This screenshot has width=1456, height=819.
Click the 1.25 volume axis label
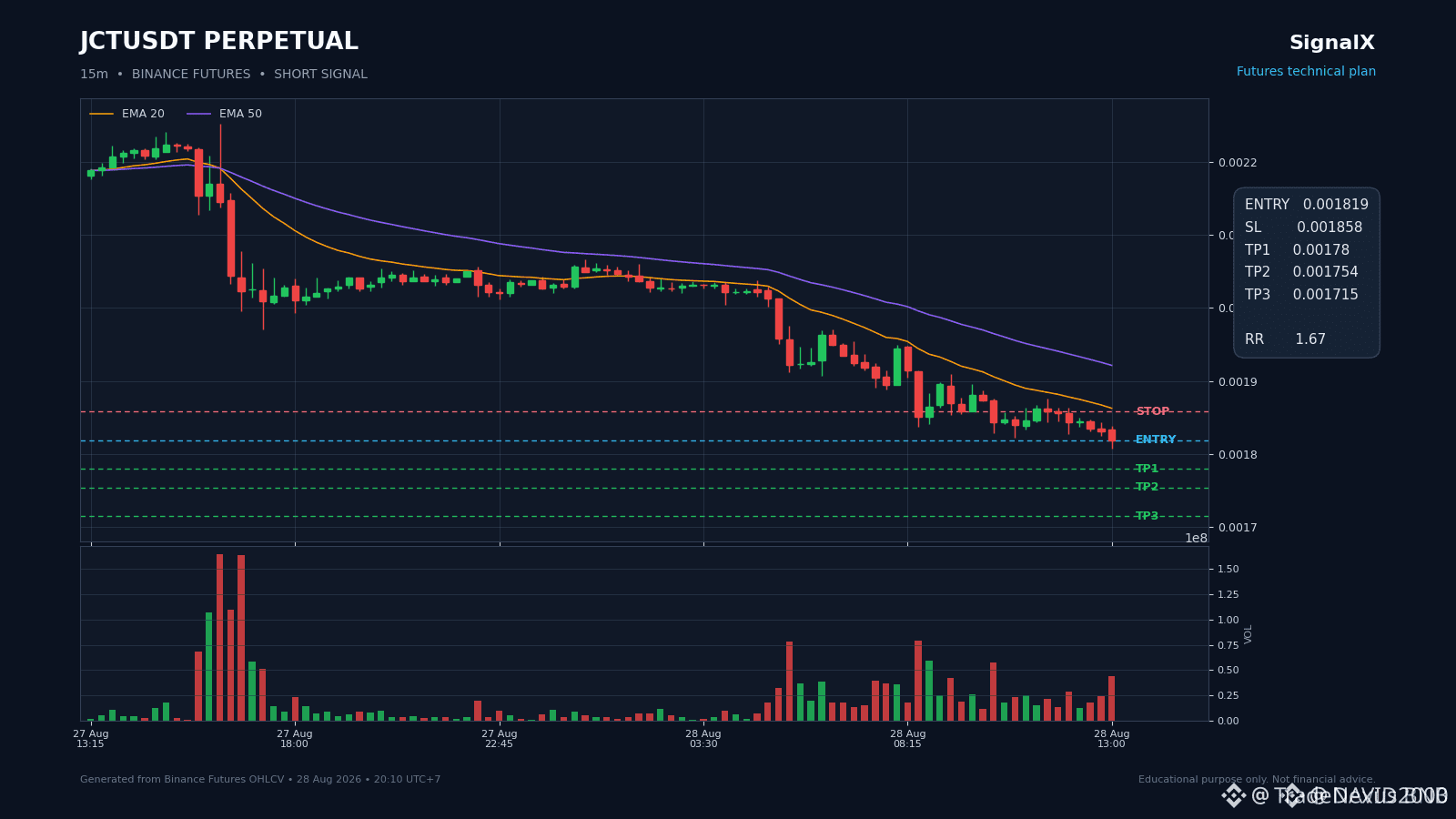[1228, 595]
